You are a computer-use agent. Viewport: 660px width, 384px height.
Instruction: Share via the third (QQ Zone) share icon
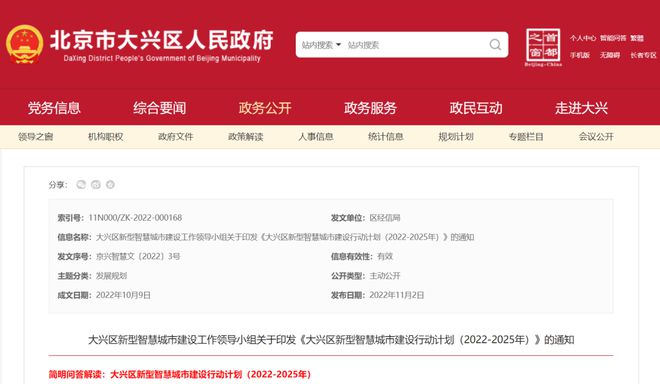110,184
